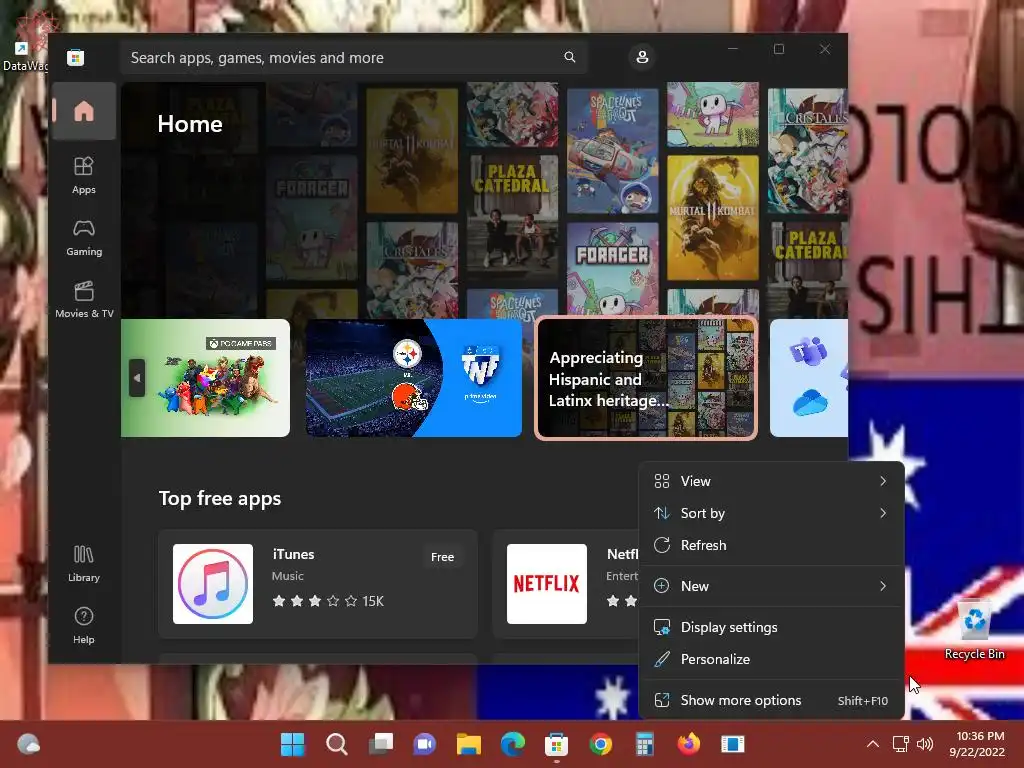Show previous carousel item with left arrow

pos(136,377)
